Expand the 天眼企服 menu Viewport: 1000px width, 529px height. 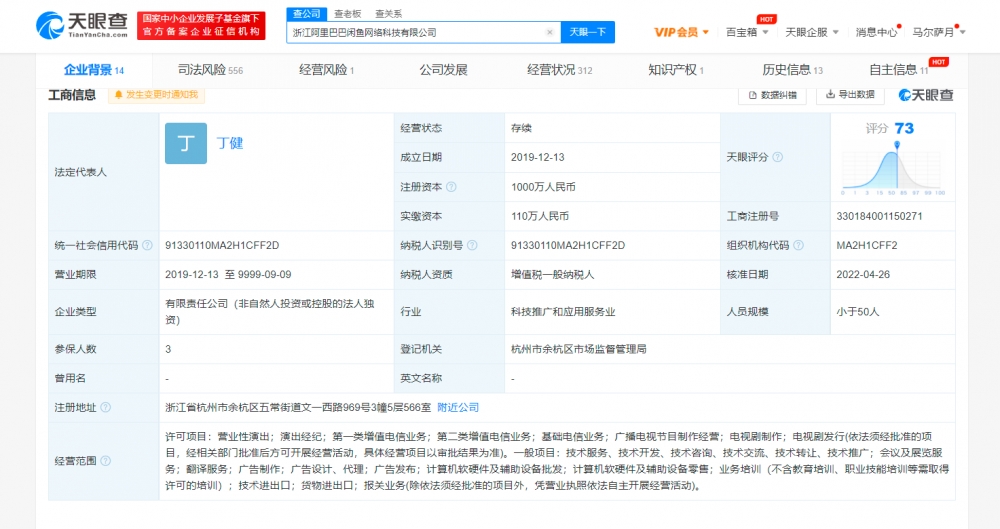point(812,32)
